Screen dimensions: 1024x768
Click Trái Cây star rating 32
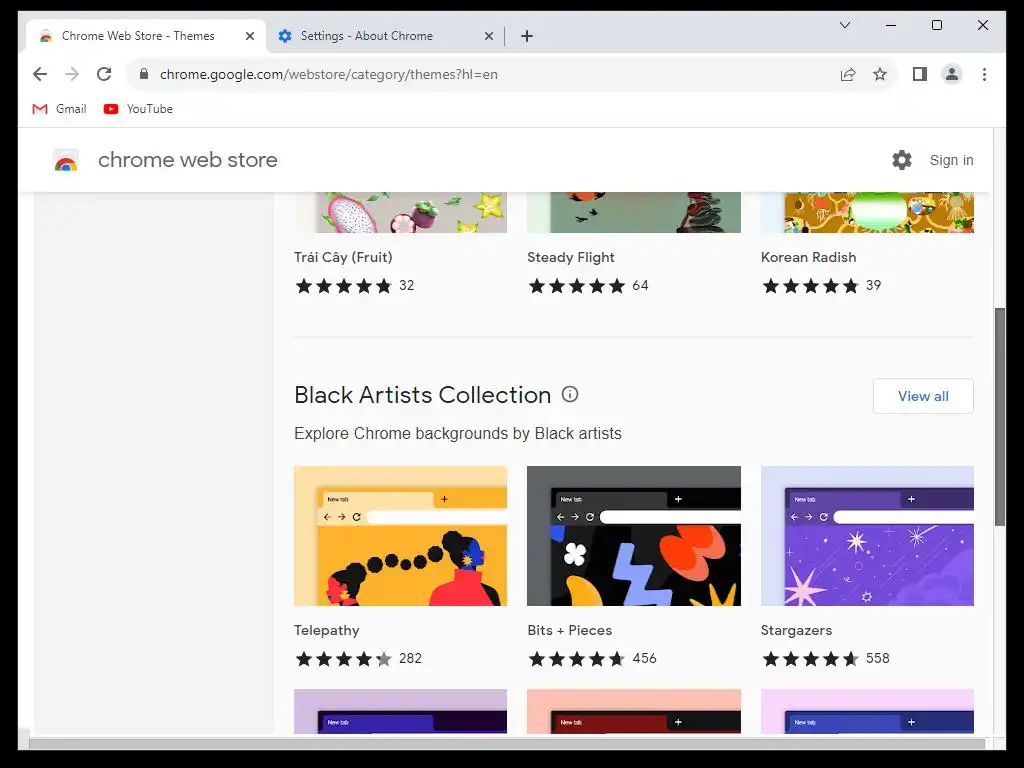pos(355,285)
